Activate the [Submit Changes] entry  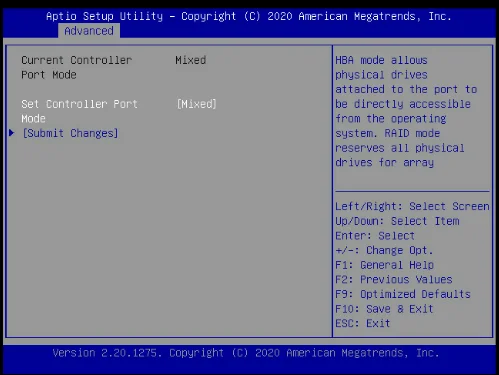(70, 133)
